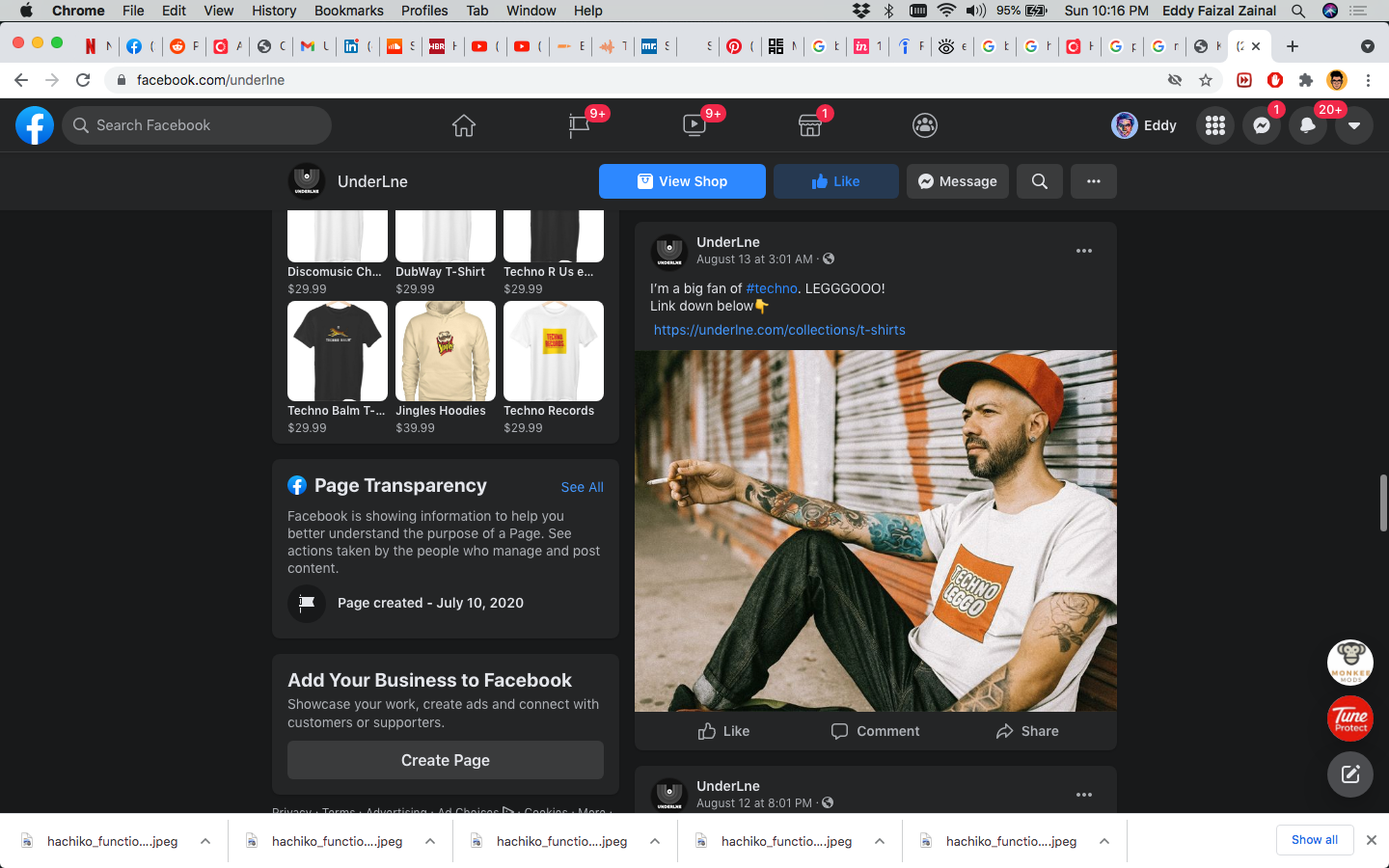
Task: Open the August 12 post options menu
Action: coord(1084,795)
